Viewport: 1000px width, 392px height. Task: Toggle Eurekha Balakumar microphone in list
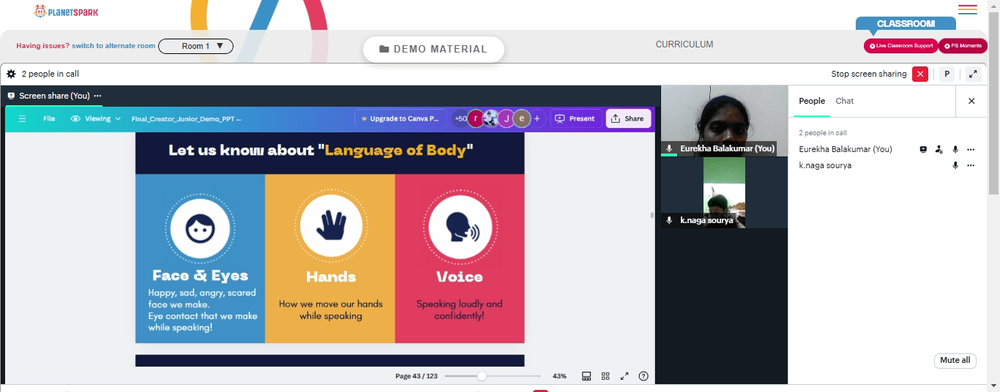click(x=955, y=149)
